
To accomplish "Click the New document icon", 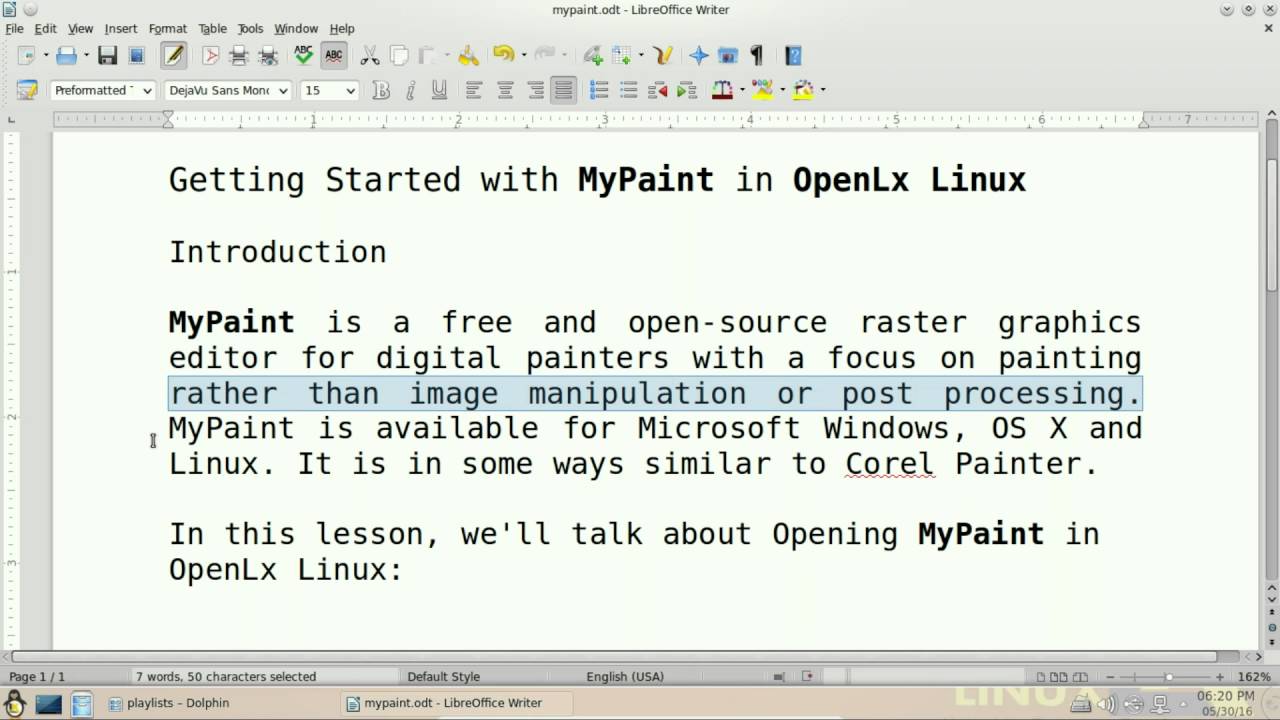I will (x=27, y=56).
